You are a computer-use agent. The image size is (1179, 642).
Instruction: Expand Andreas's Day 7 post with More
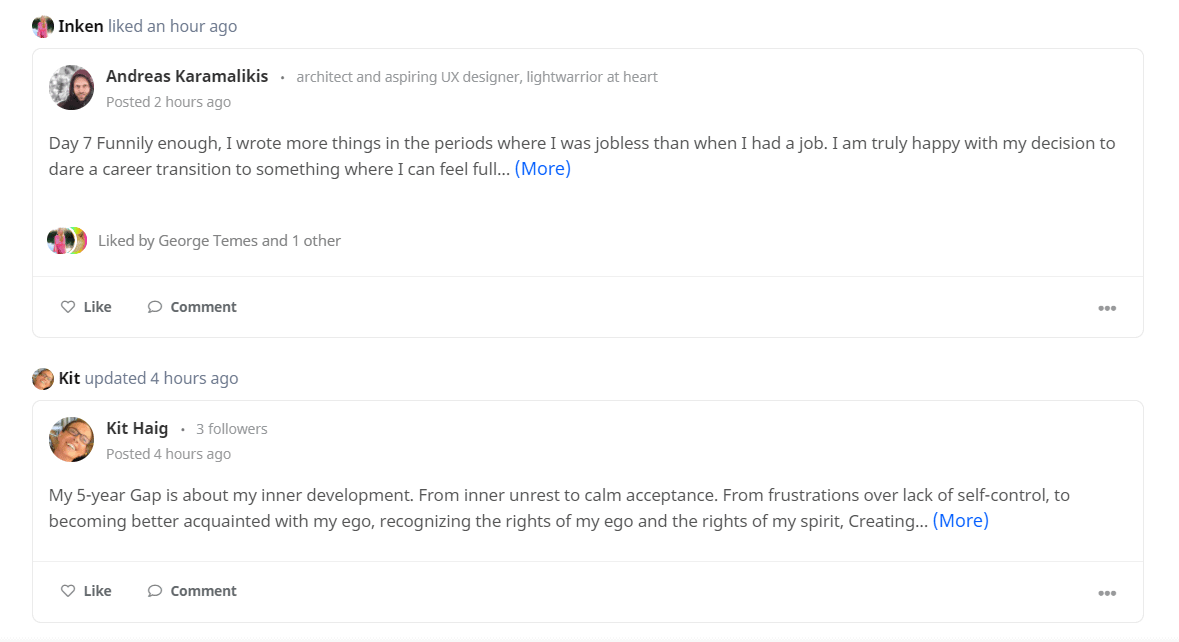(542, 168)
